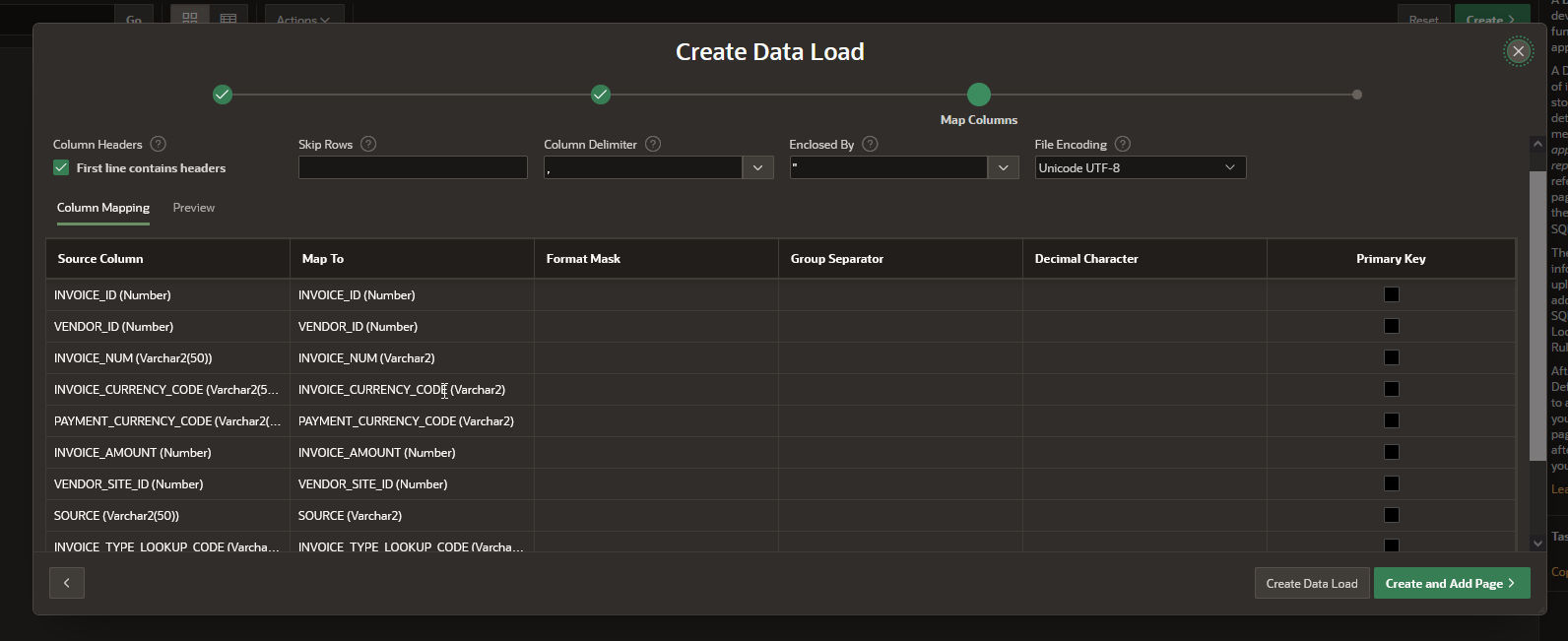Screen dimensions: 1568x641
Task: Click the Column Delimiter text field
Action: 643,167
